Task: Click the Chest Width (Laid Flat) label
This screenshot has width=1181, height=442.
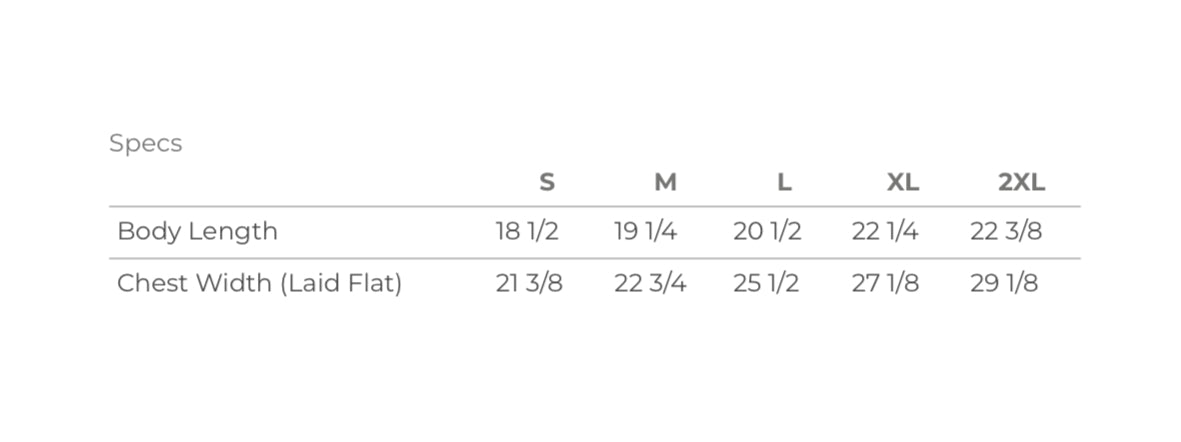Action: tap(259, 283)
